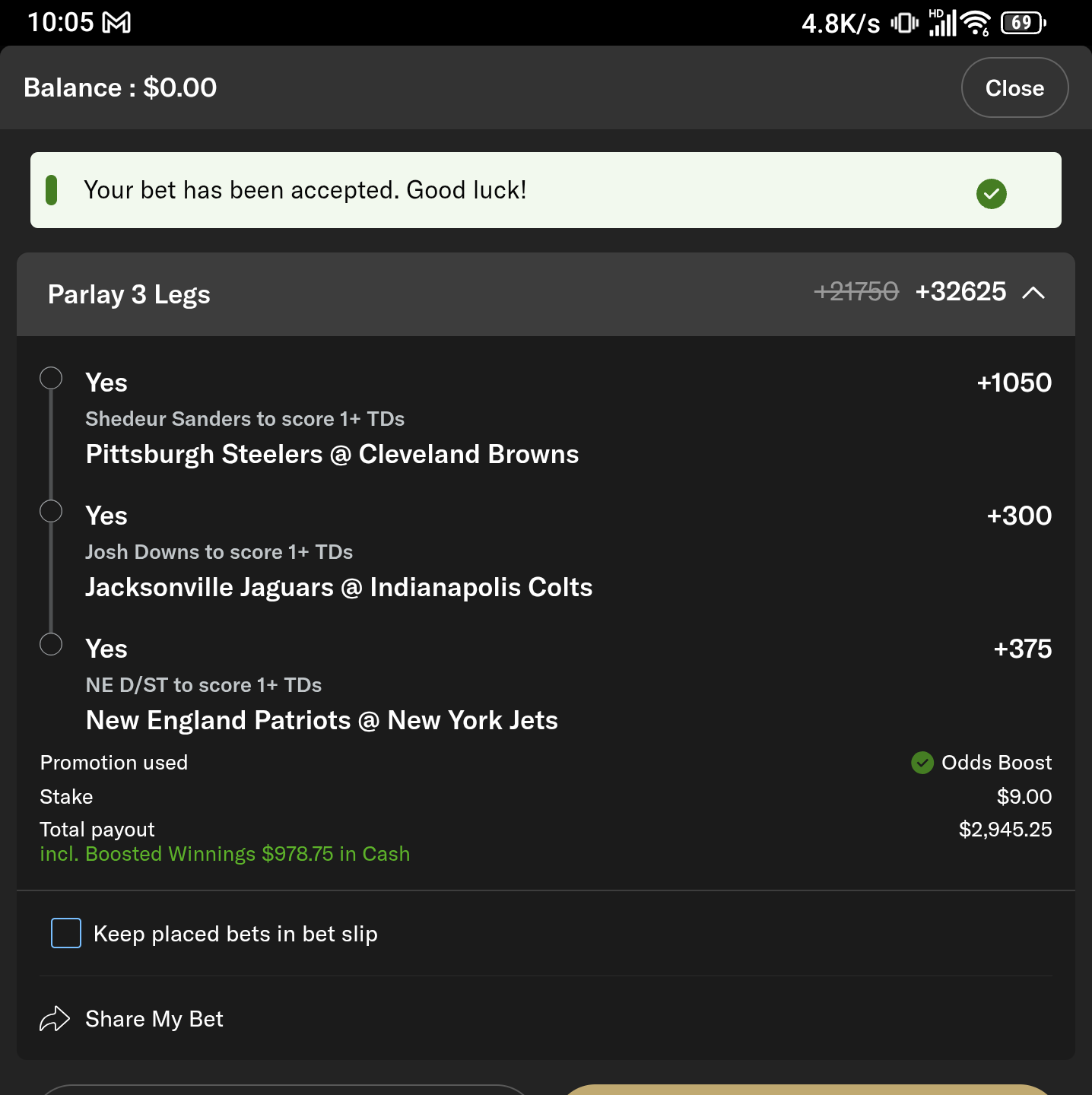The height and width of the screenshot is (1095, 1092).
Task: Click boosted odds +32625 value
Action: tap(960, 292)
